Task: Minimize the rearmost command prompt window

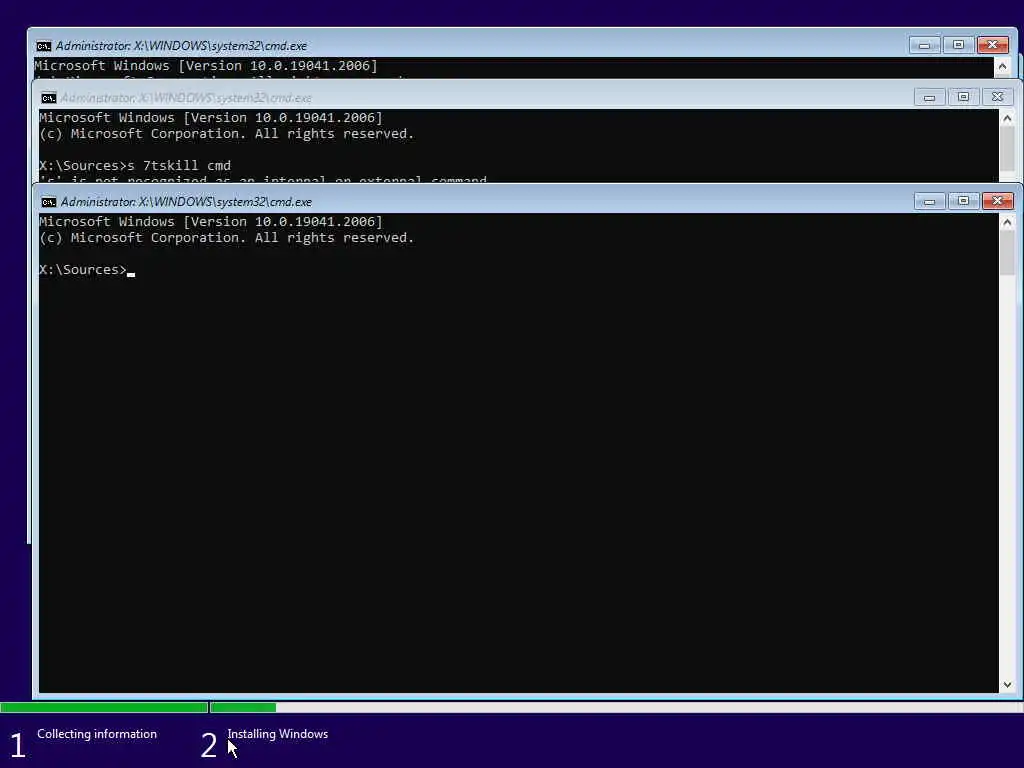Action: tap(924, 45)
